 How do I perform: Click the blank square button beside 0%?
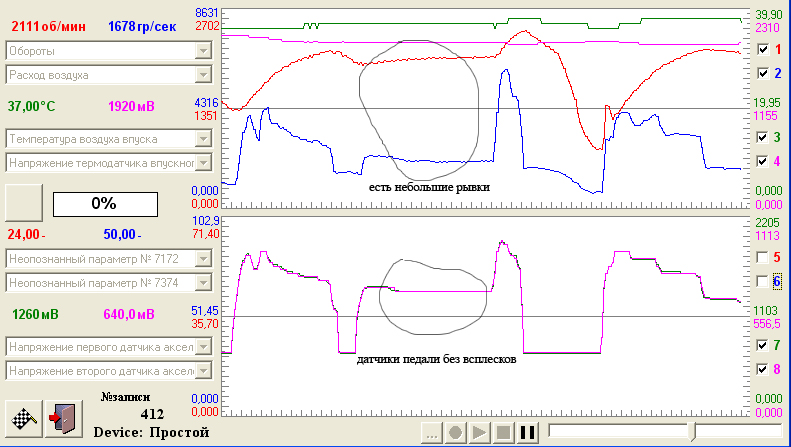tap(24, 203)
